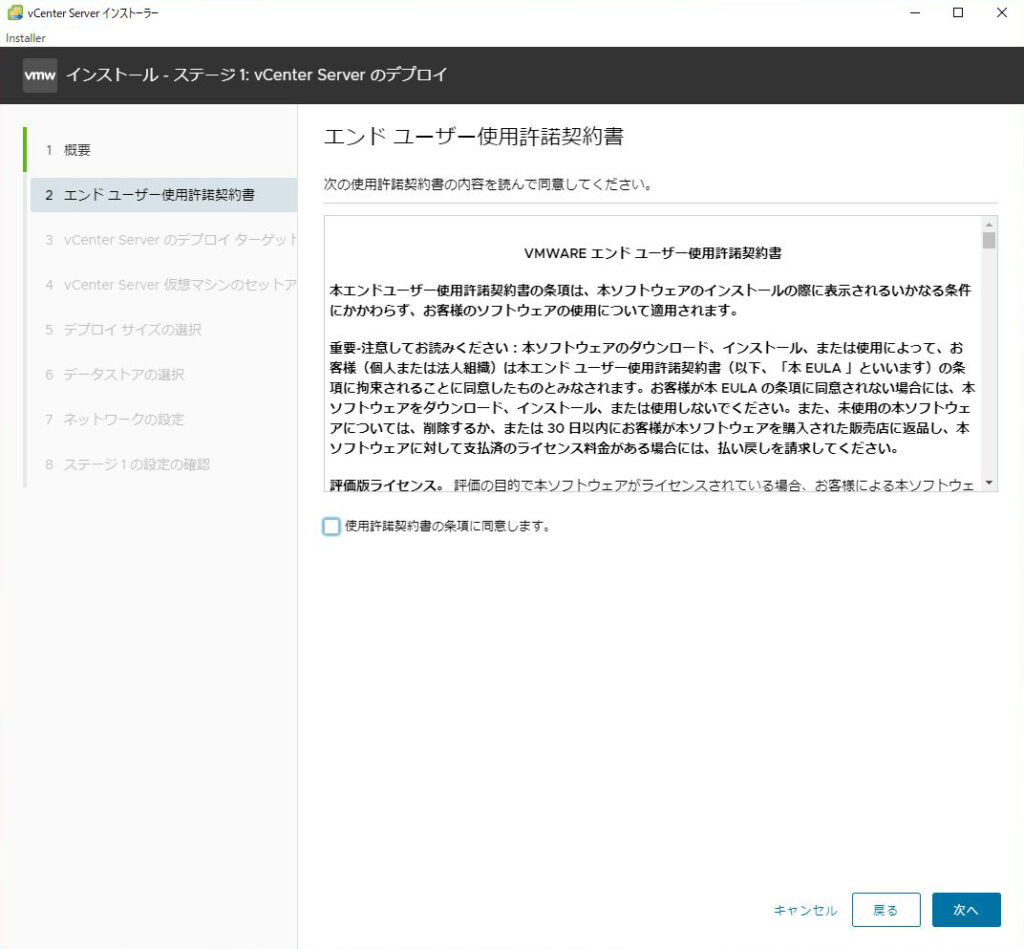The width and height of the screenshot is (1024, 949).
Task: Select step 3 vCenter Server のデプロイ ターゲット
Action: pos(164,240)
